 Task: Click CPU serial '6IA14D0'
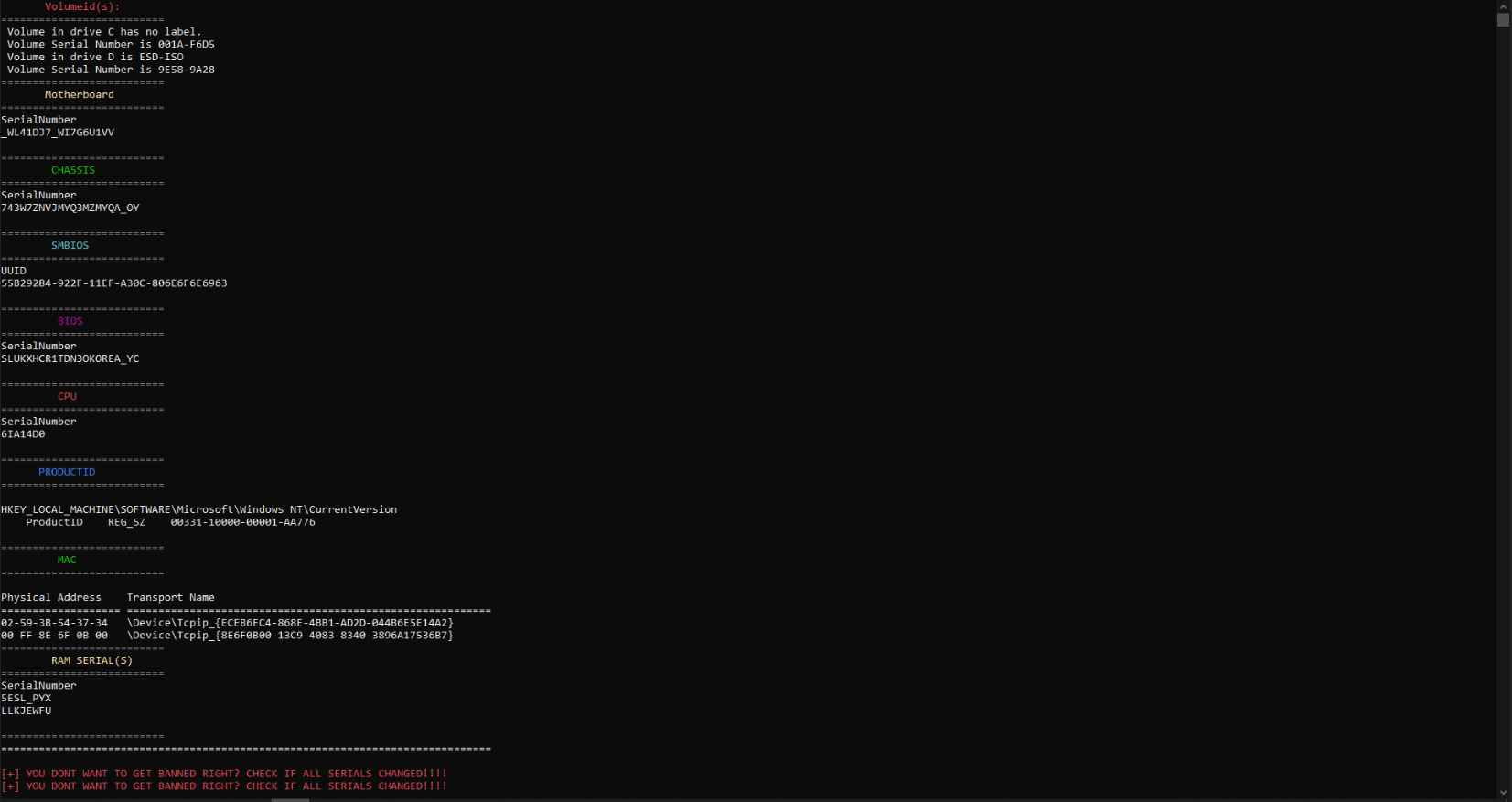point(23,434)
